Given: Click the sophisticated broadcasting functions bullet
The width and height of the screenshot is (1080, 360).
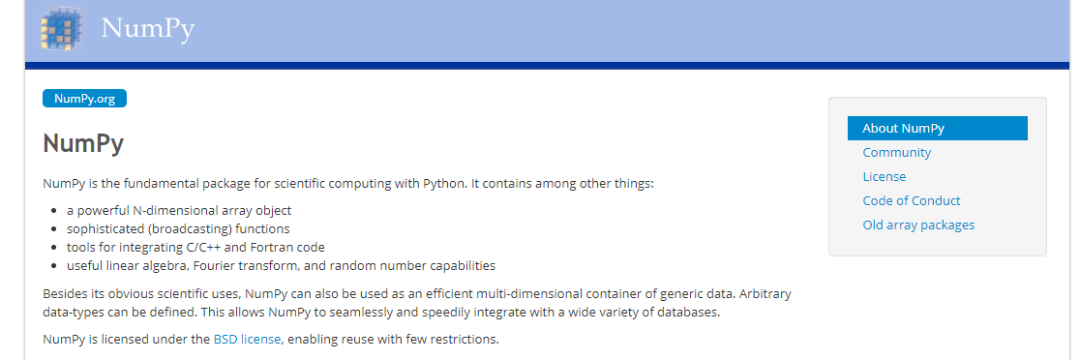Looking at the screenshot, I should [178, 229].
